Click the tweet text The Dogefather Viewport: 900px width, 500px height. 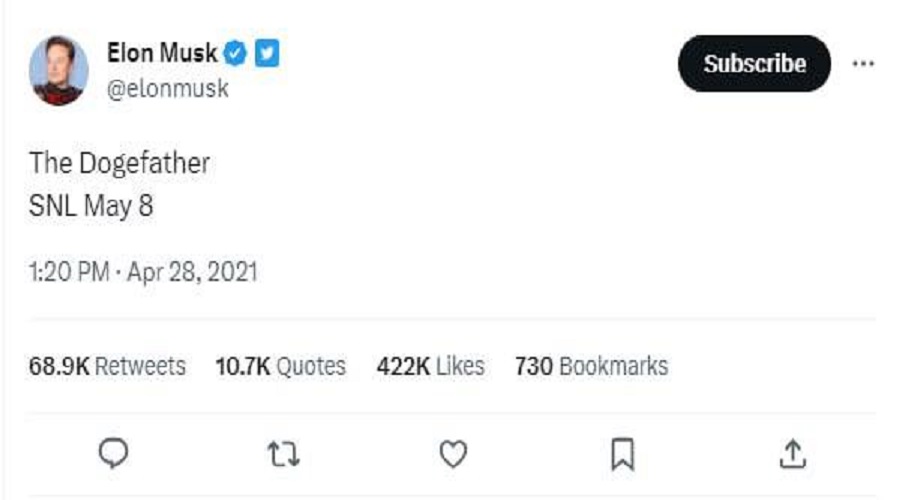[119, 163]
